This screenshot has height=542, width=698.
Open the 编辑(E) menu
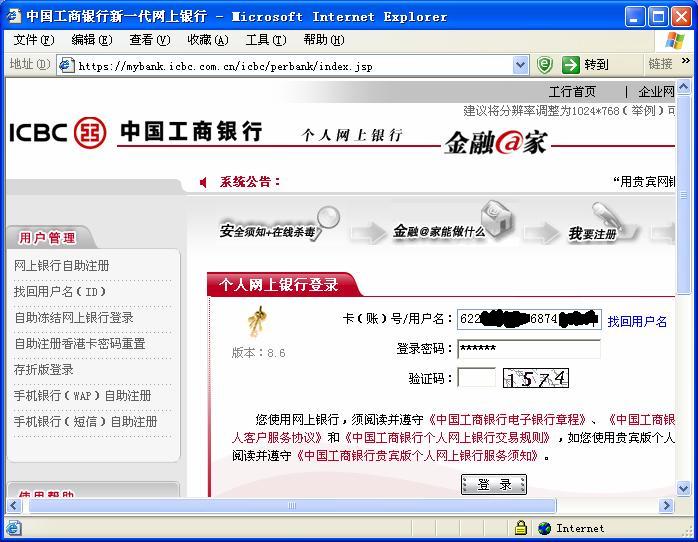[x=92, y=40]
